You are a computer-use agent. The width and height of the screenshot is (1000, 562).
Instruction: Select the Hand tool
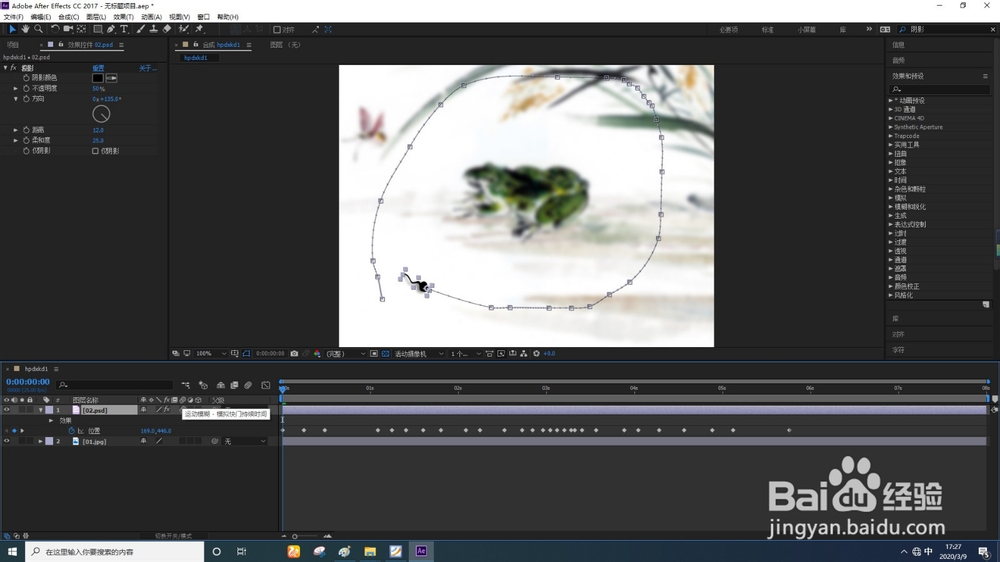click(25, 29)
